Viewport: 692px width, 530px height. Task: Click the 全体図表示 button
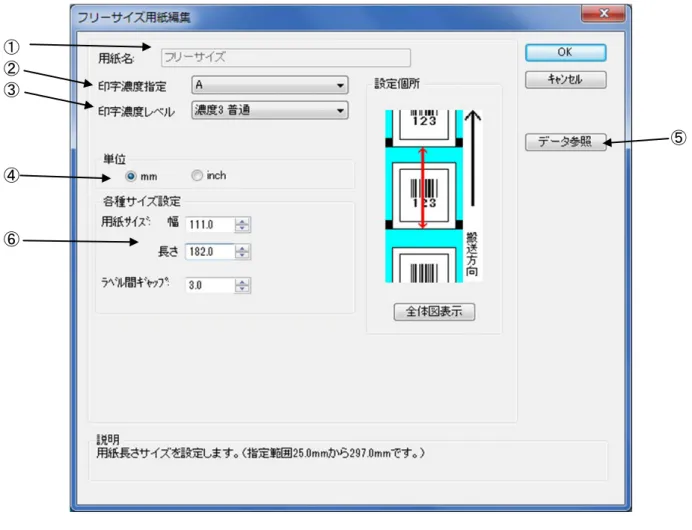[x=434, y=312]
